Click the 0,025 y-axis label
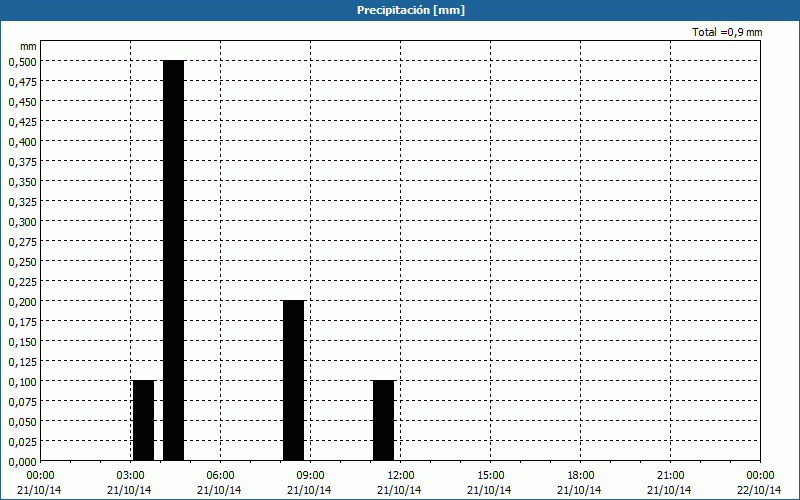This screenshot has width=800, height=500. pos(22,441)
